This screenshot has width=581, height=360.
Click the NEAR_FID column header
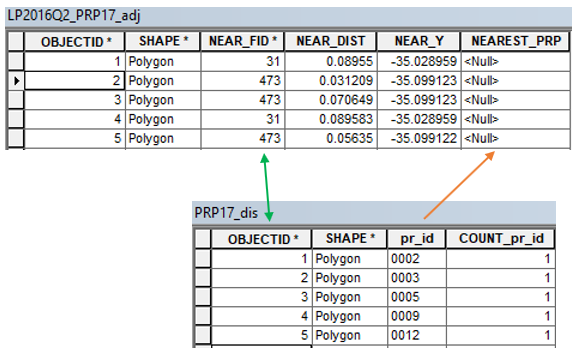242,41
